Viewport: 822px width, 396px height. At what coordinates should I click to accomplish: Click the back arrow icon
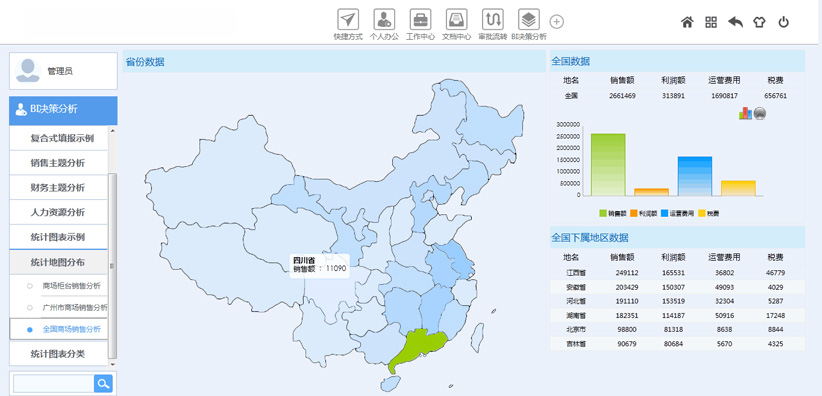point(736,22)
